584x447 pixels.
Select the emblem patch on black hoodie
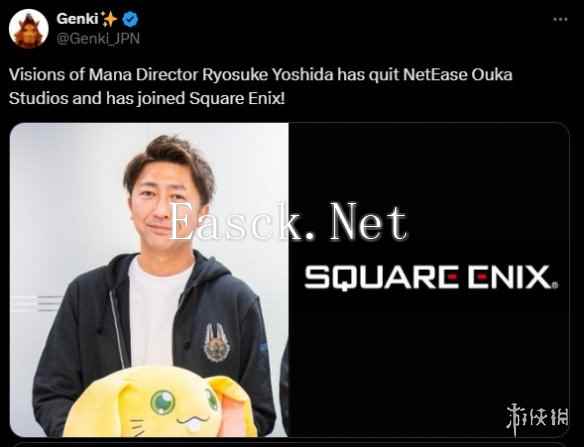tap(217, 343)
